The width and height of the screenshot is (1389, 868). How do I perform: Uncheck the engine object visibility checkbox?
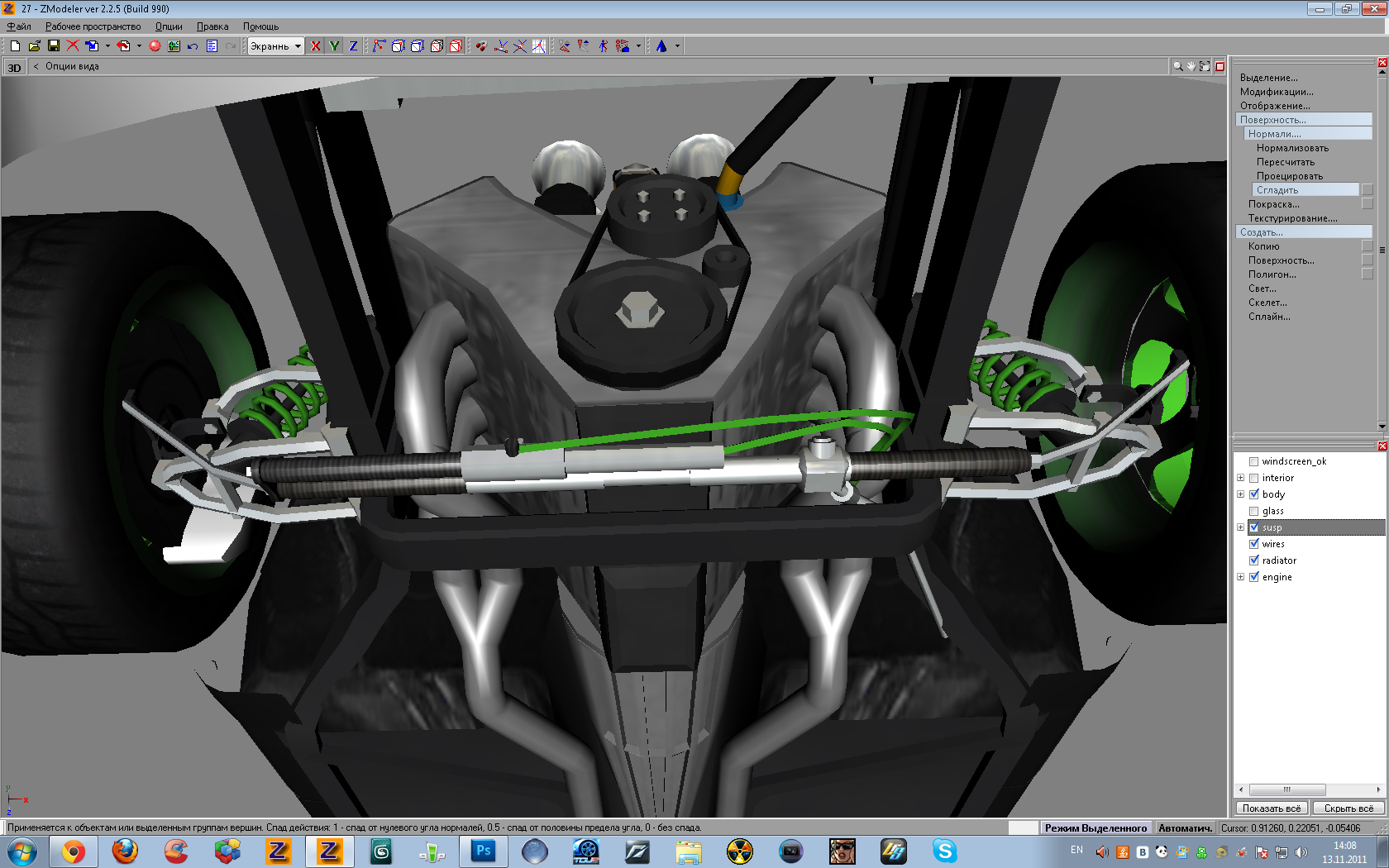coord(1254,577)
